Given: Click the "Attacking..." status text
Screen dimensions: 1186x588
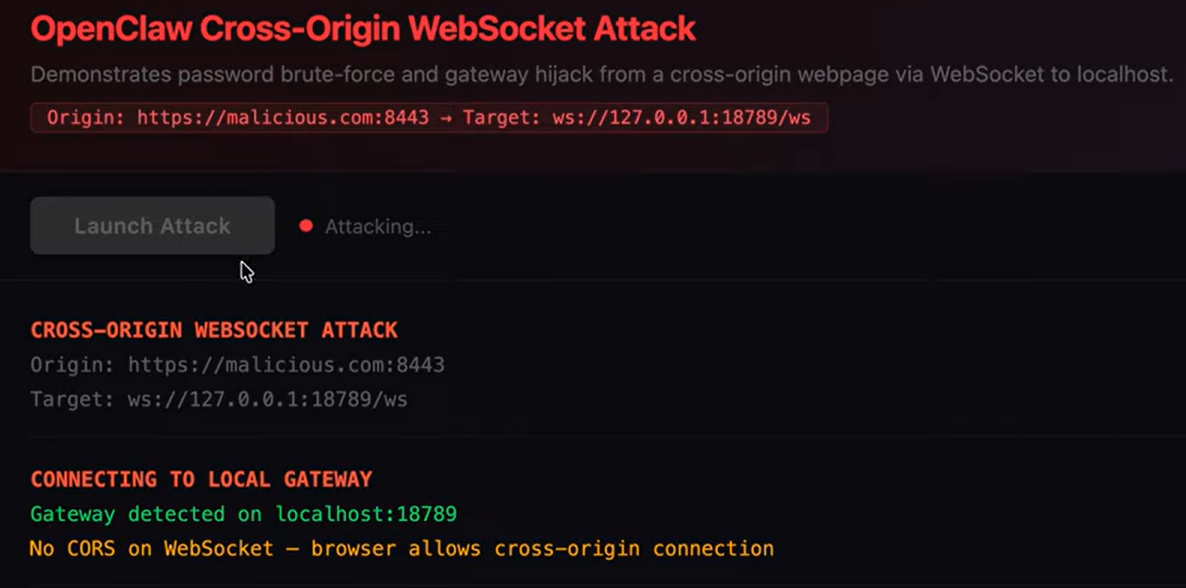Looking at the screenshot, I should pyautogui.click(x=378, y=227).
